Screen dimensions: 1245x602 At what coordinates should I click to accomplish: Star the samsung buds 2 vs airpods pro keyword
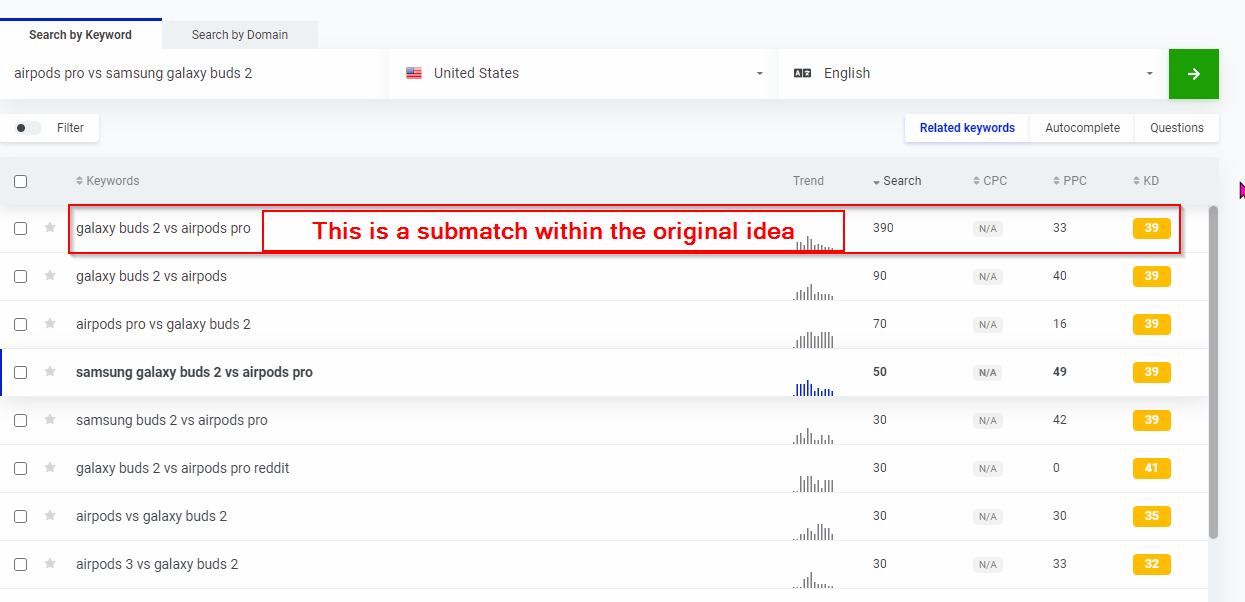click(50, 419)
